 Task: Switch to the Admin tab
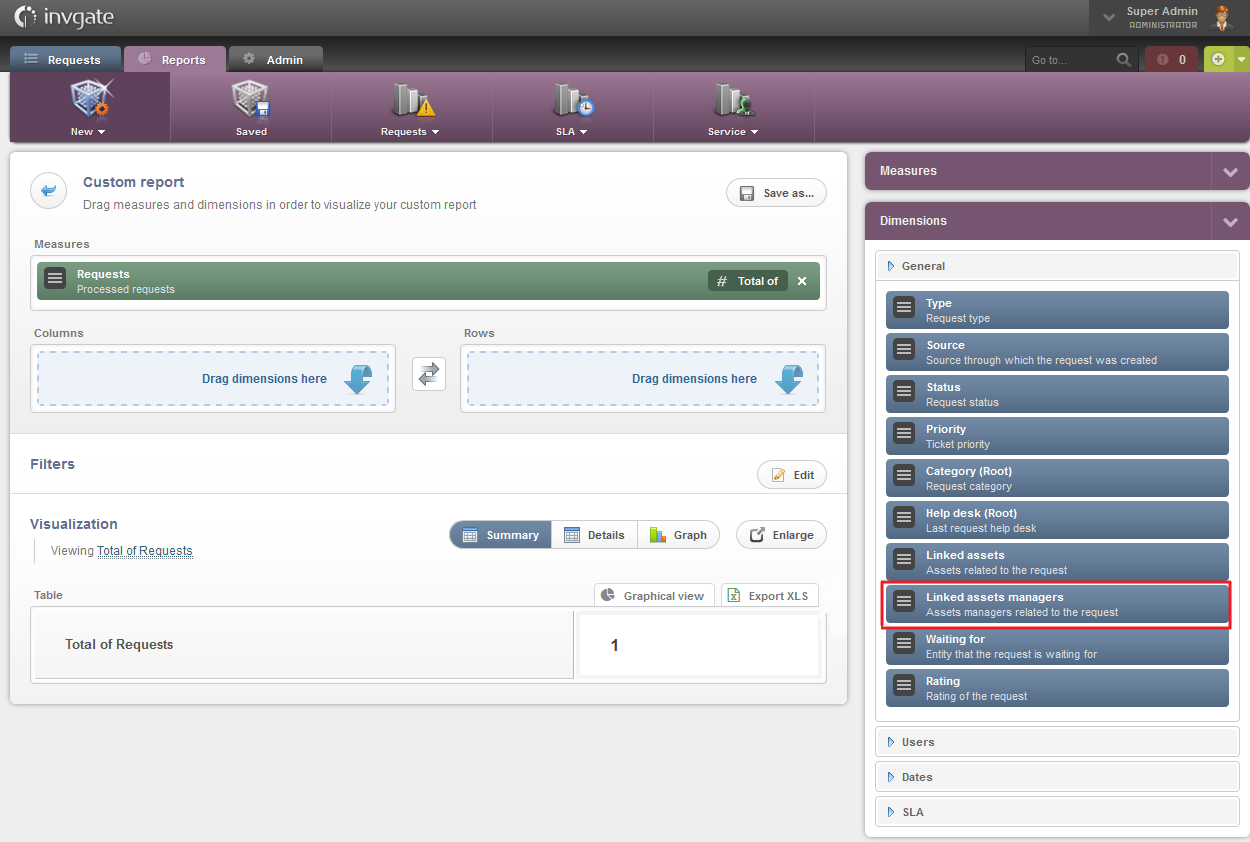tap(275, 58)
